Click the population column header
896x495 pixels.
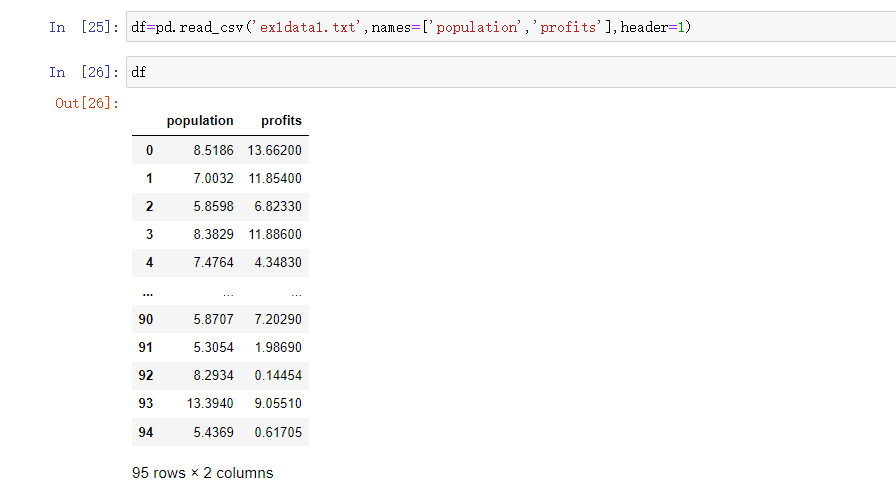coord(200,121)
